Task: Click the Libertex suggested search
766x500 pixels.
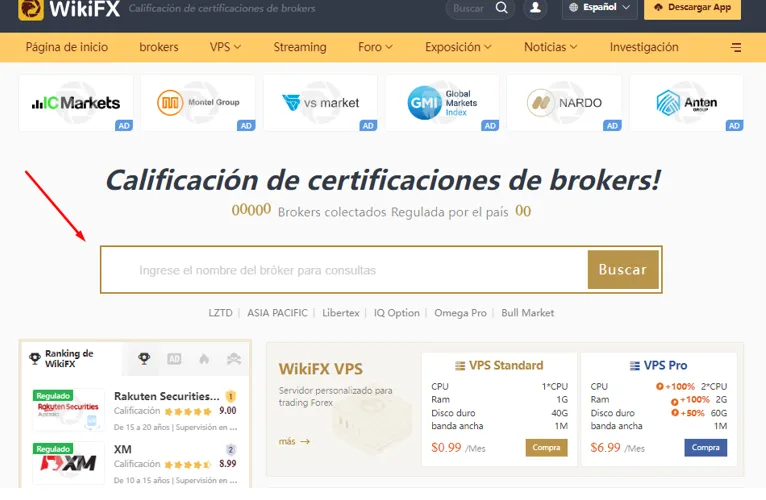Action: click(x=340, y=313)
